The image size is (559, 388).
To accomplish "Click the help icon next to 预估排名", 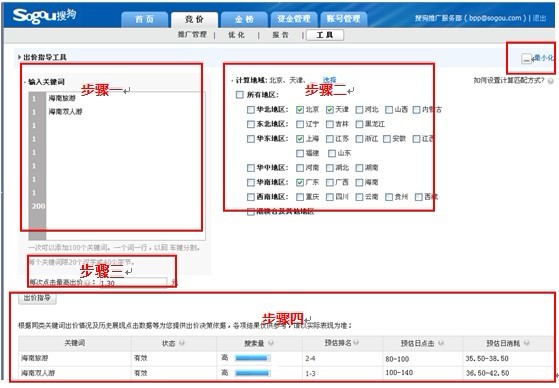I will (355, 342).
